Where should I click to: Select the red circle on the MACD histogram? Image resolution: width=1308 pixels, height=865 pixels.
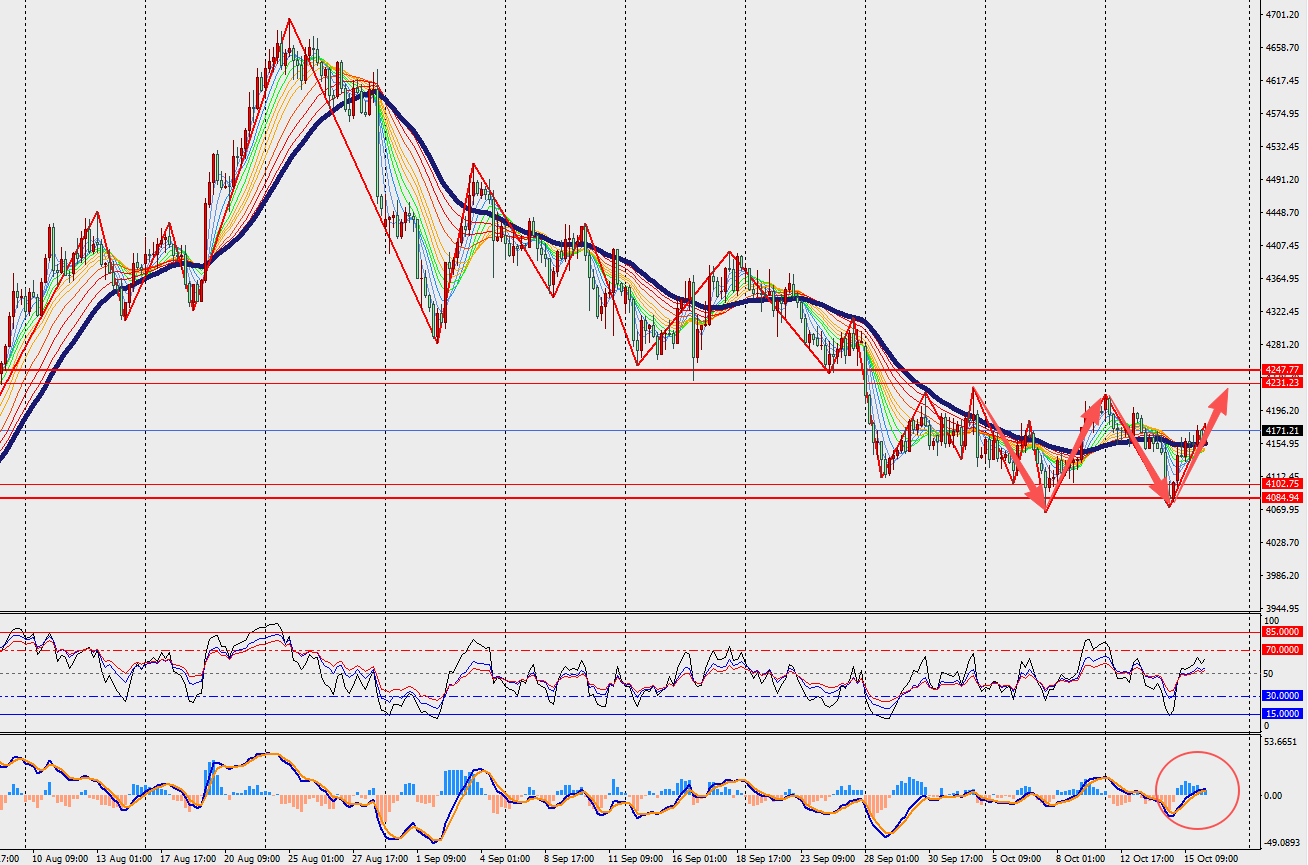point(1197,789)
